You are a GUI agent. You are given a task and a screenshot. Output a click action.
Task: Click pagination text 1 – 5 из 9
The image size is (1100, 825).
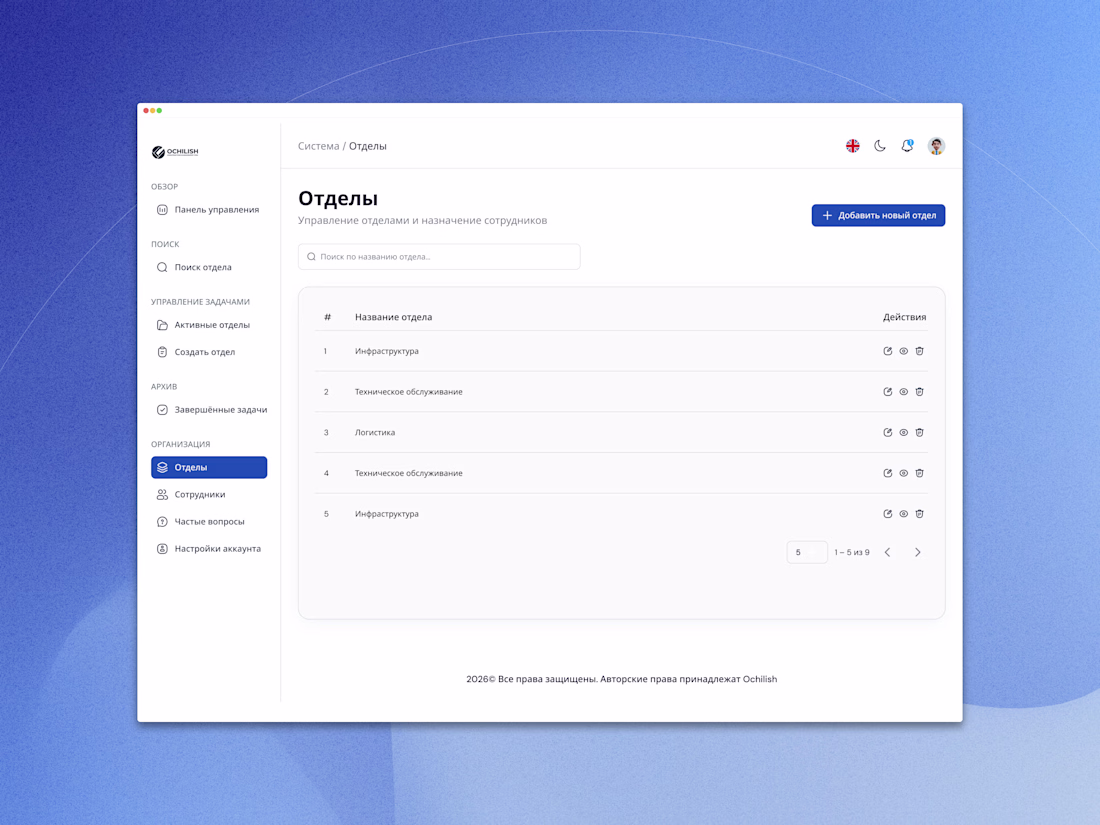tap(852, 552)
